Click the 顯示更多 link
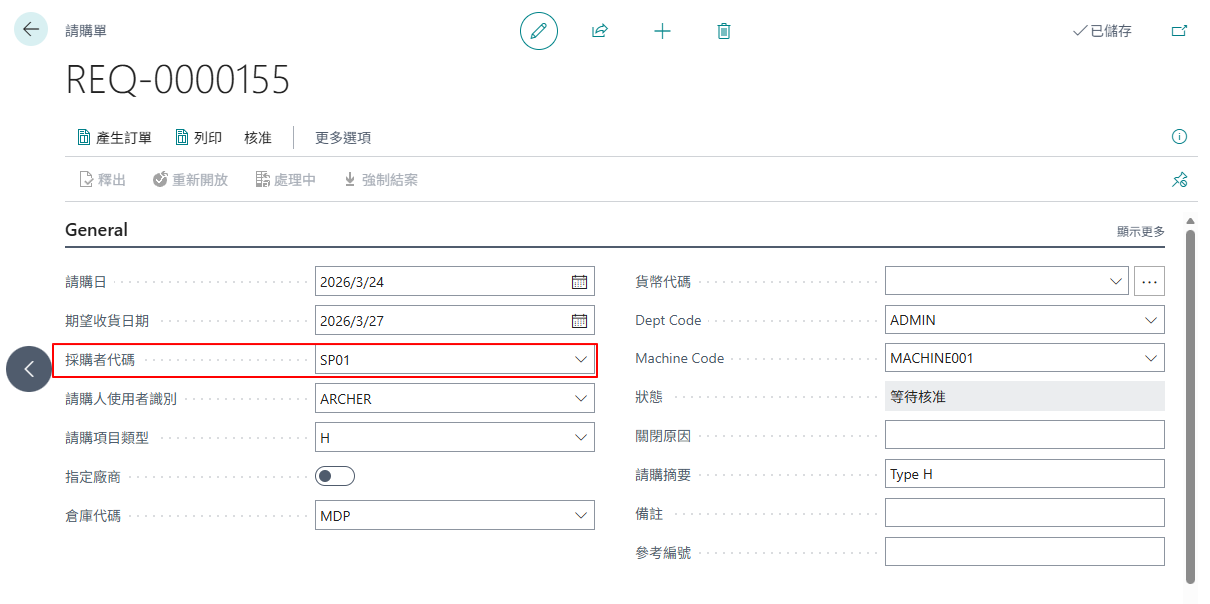The image size is (1210, 604). pyautogui.click(x=1141, y=231)
